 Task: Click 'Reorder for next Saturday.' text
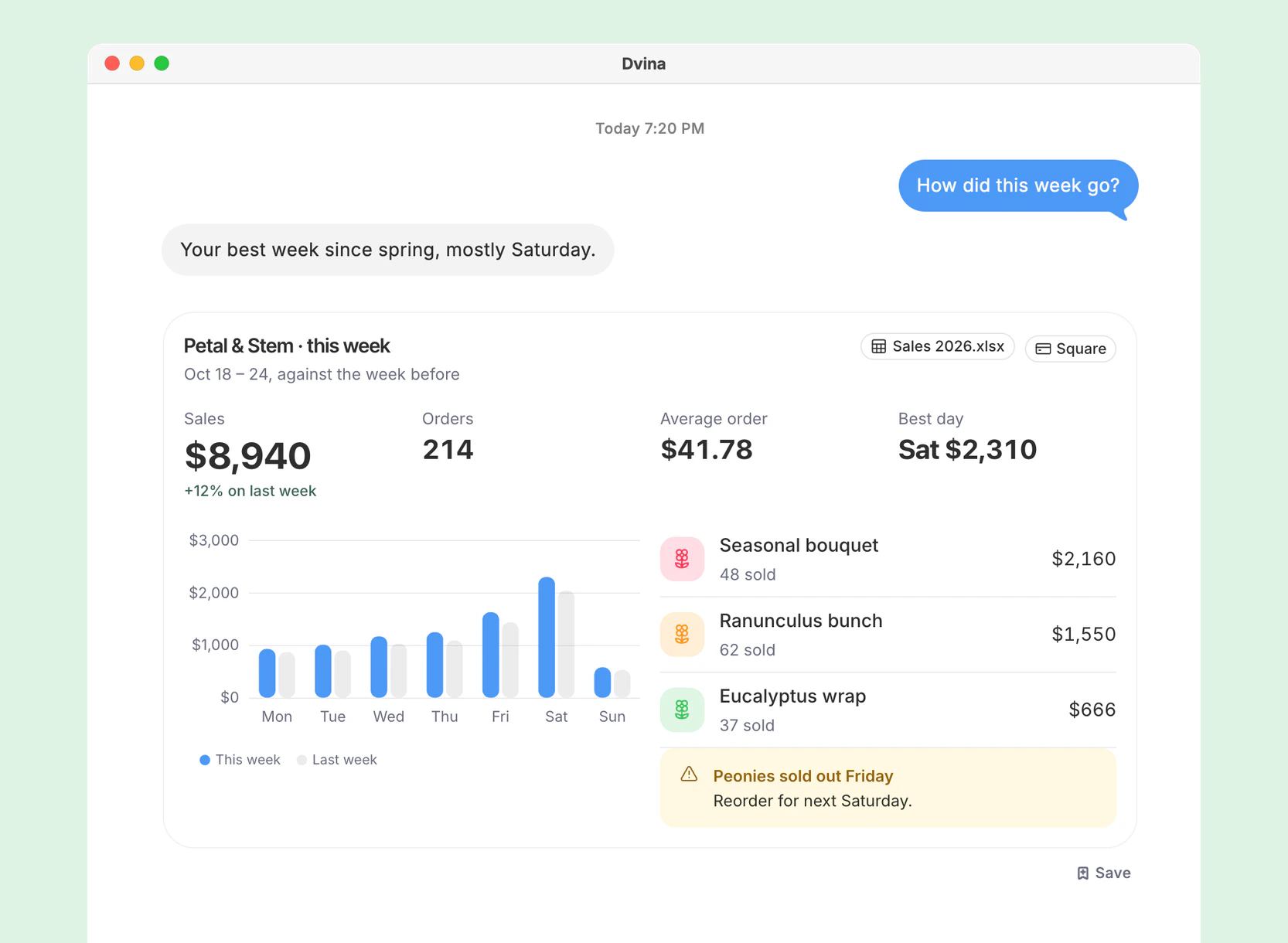click(x=813, y=801)
